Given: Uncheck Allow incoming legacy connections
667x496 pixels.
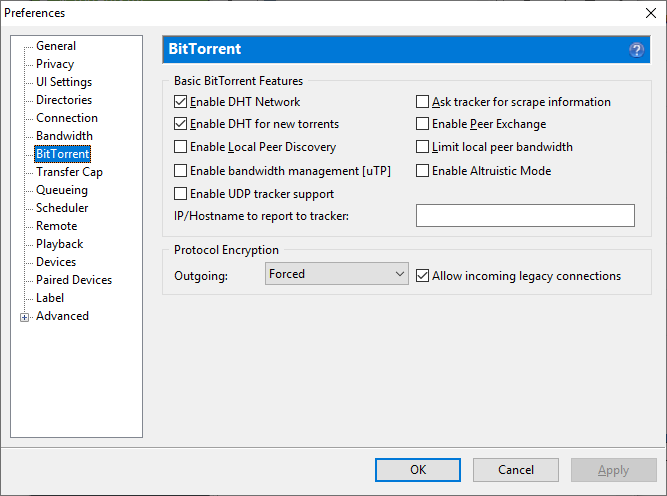Looking at the screenshot, I should click(x=422, y=276).
